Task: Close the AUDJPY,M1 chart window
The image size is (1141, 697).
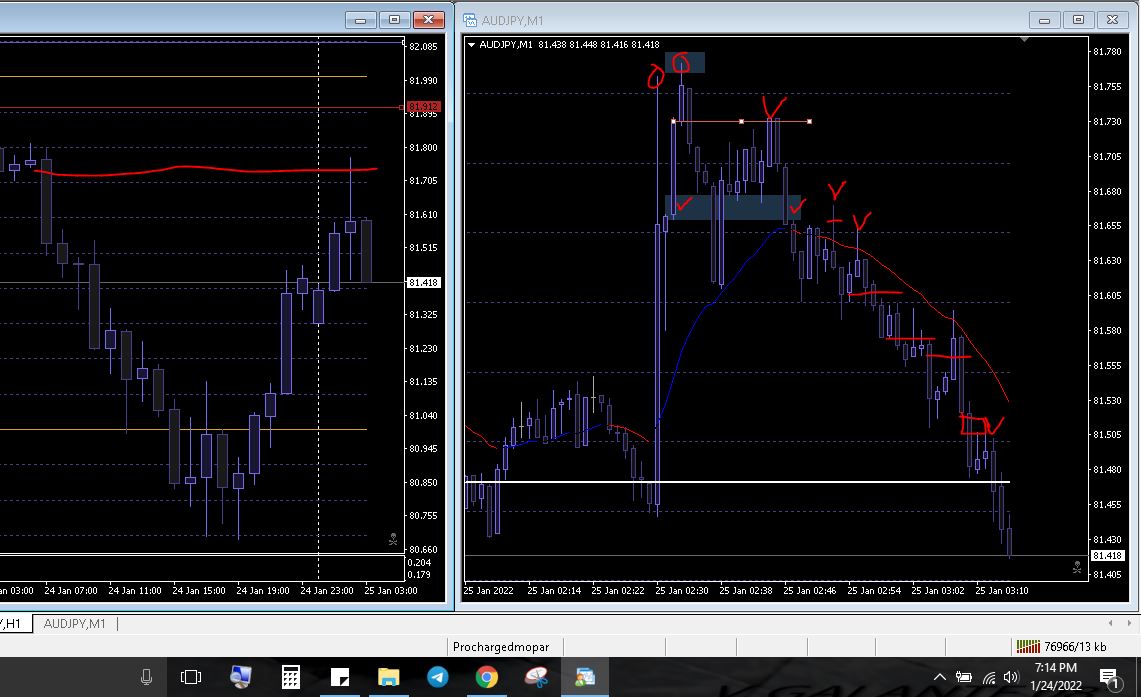Action: (1113, 20)
